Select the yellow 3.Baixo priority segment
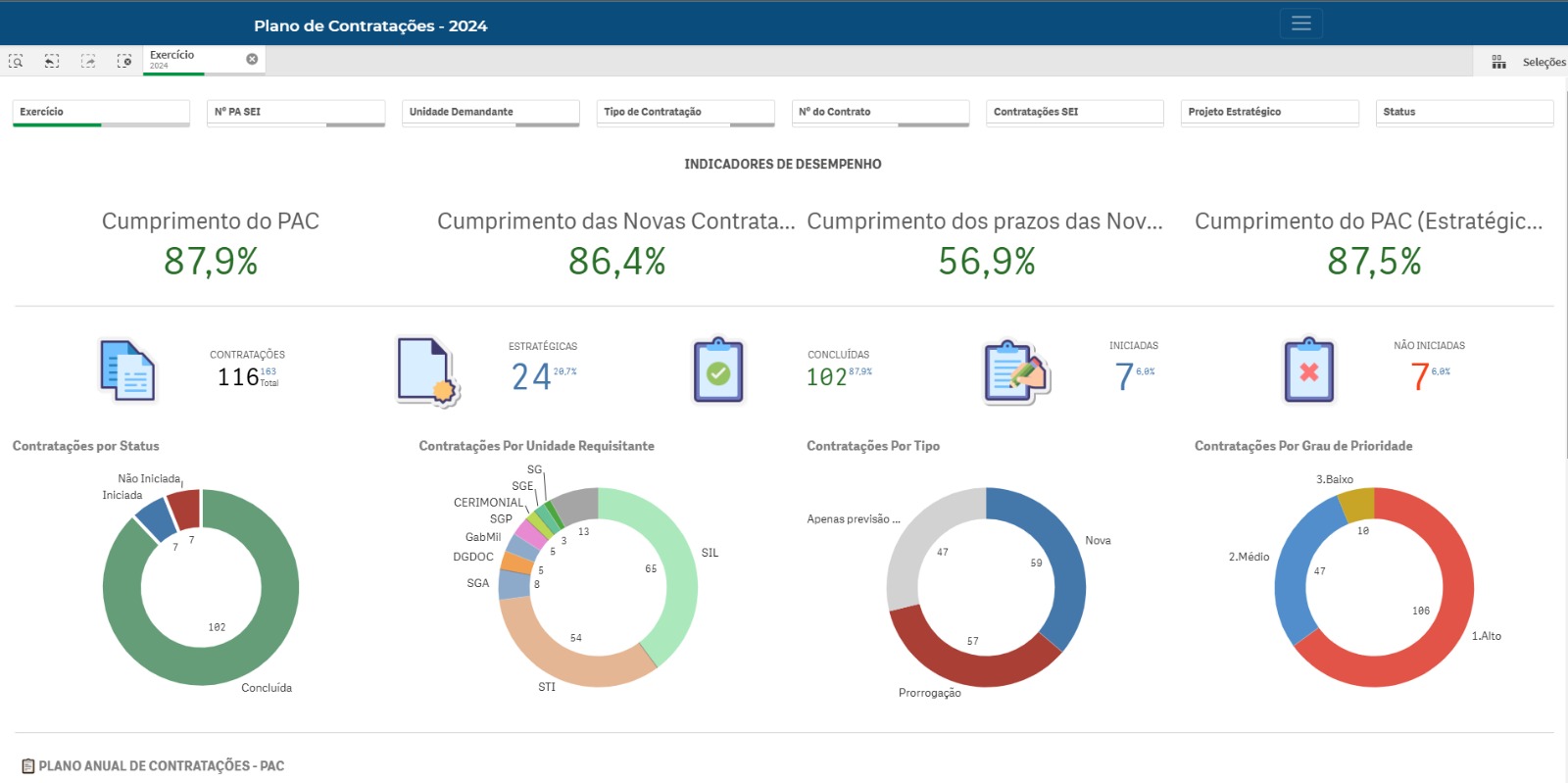Image resolution: width=1568 pixels, height=783 pixels. [1358, 505]
